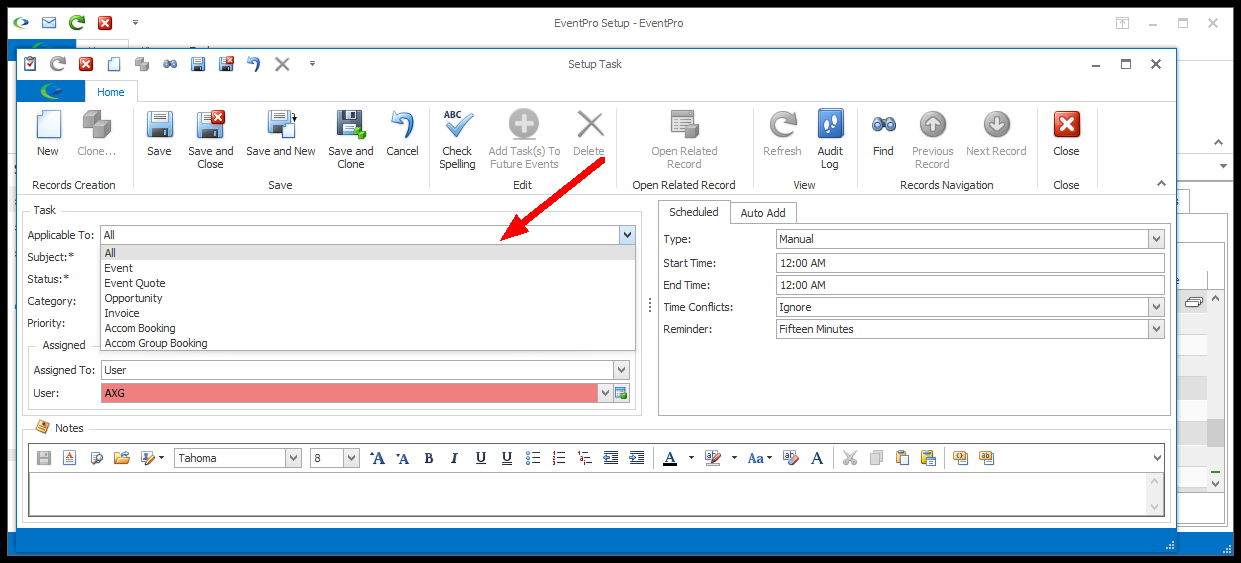1241x563 pixels.
Task: Open the Reminder Fifteen Minutes dropdown
Action: tap(1156, 329)
